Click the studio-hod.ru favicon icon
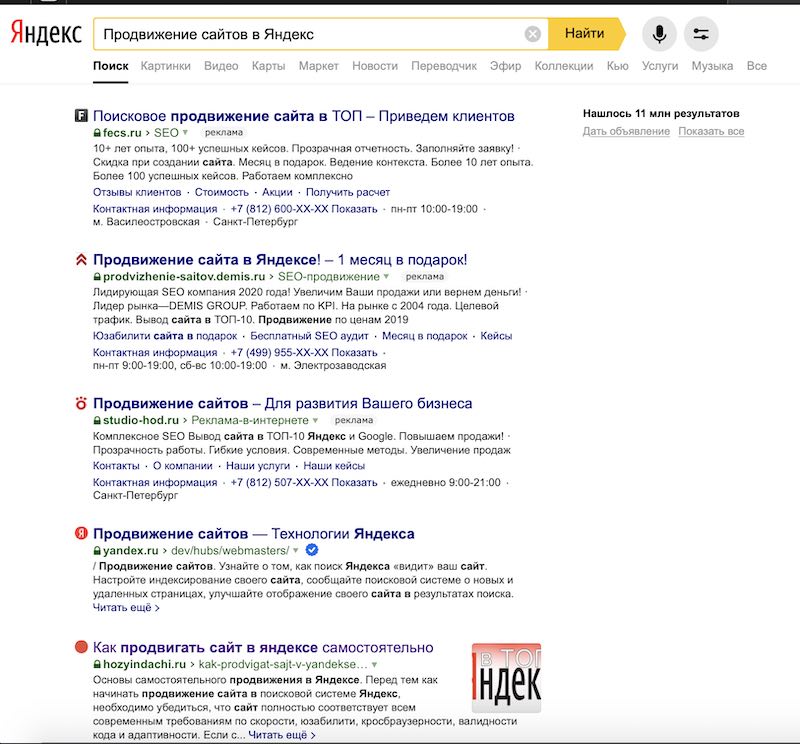The width and height of the screenshot is (800, 744). [81, 403]
